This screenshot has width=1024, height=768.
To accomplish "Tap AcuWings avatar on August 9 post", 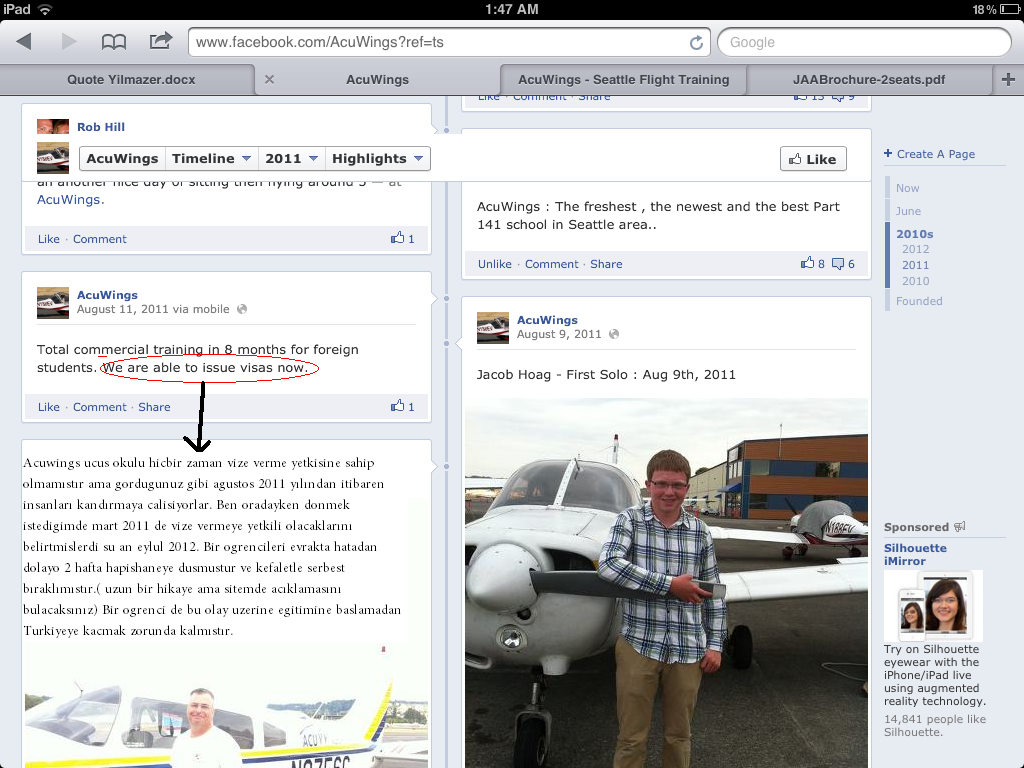I will click(493, 328).
